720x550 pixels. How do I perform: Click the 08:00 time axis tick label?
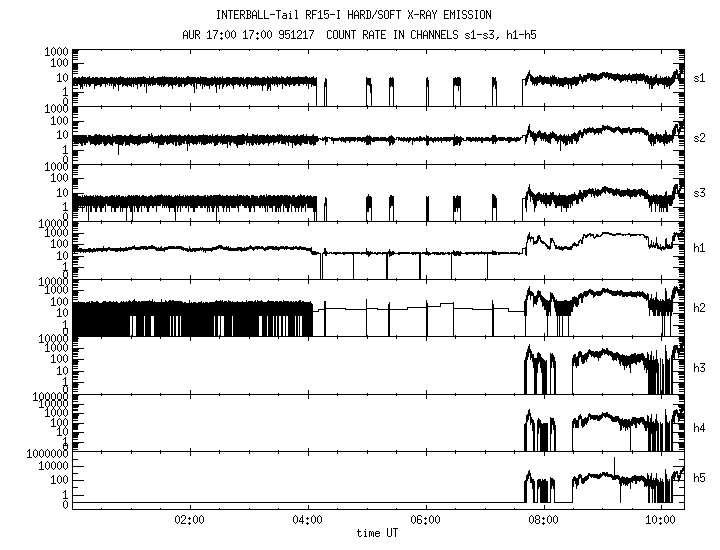(x=543, y=520)
